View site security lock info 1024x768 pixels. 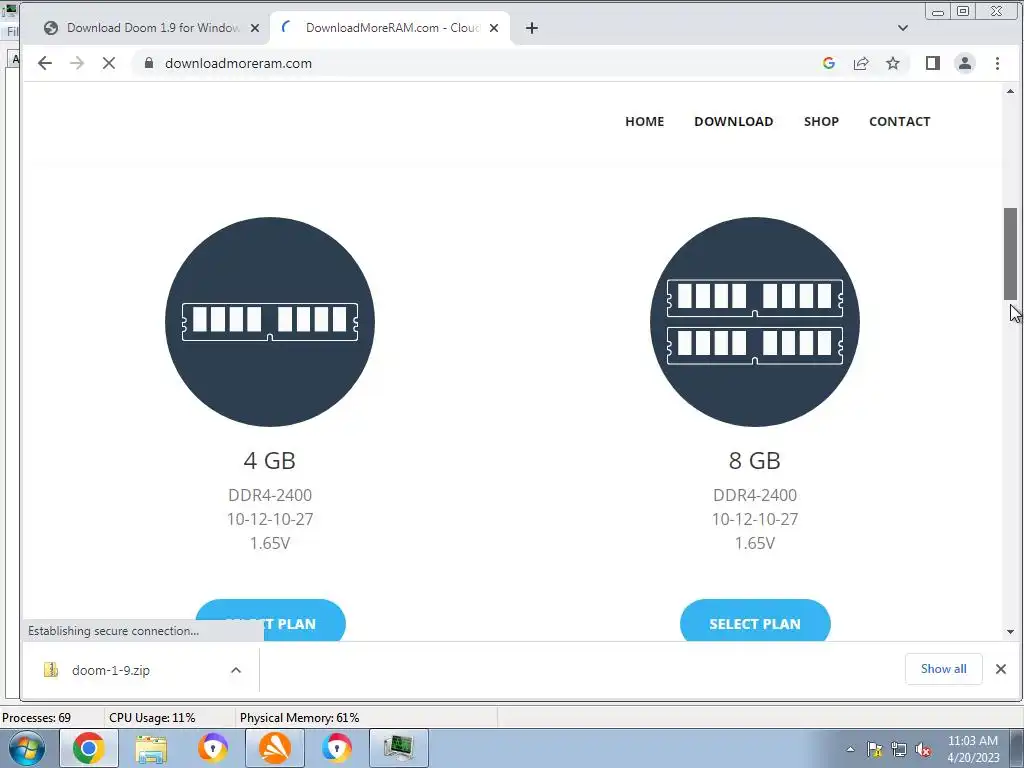pos(149,63)
